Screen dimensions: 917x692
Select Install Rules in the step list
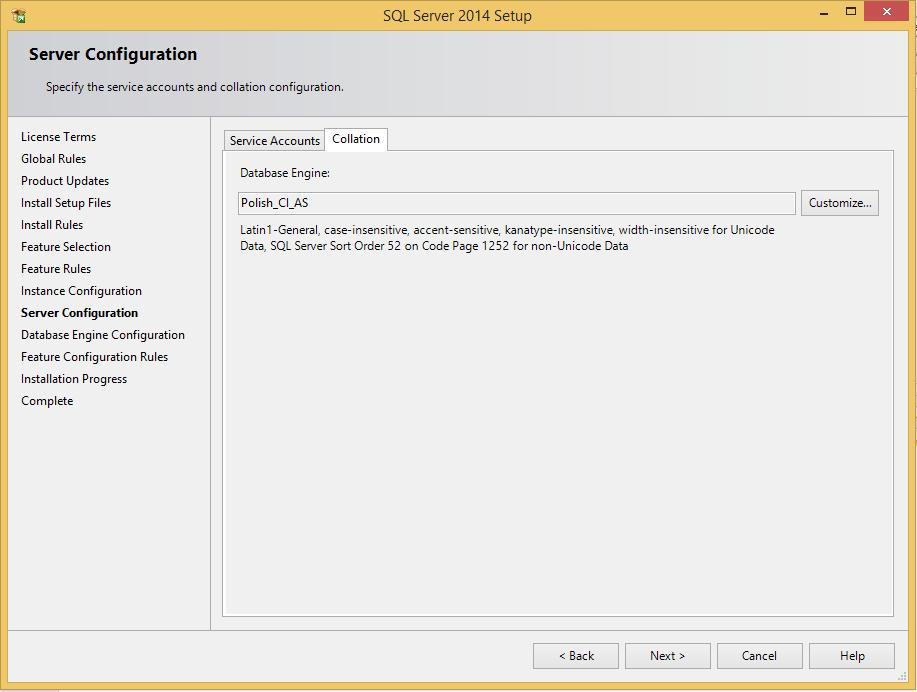(x=52, y=225)
